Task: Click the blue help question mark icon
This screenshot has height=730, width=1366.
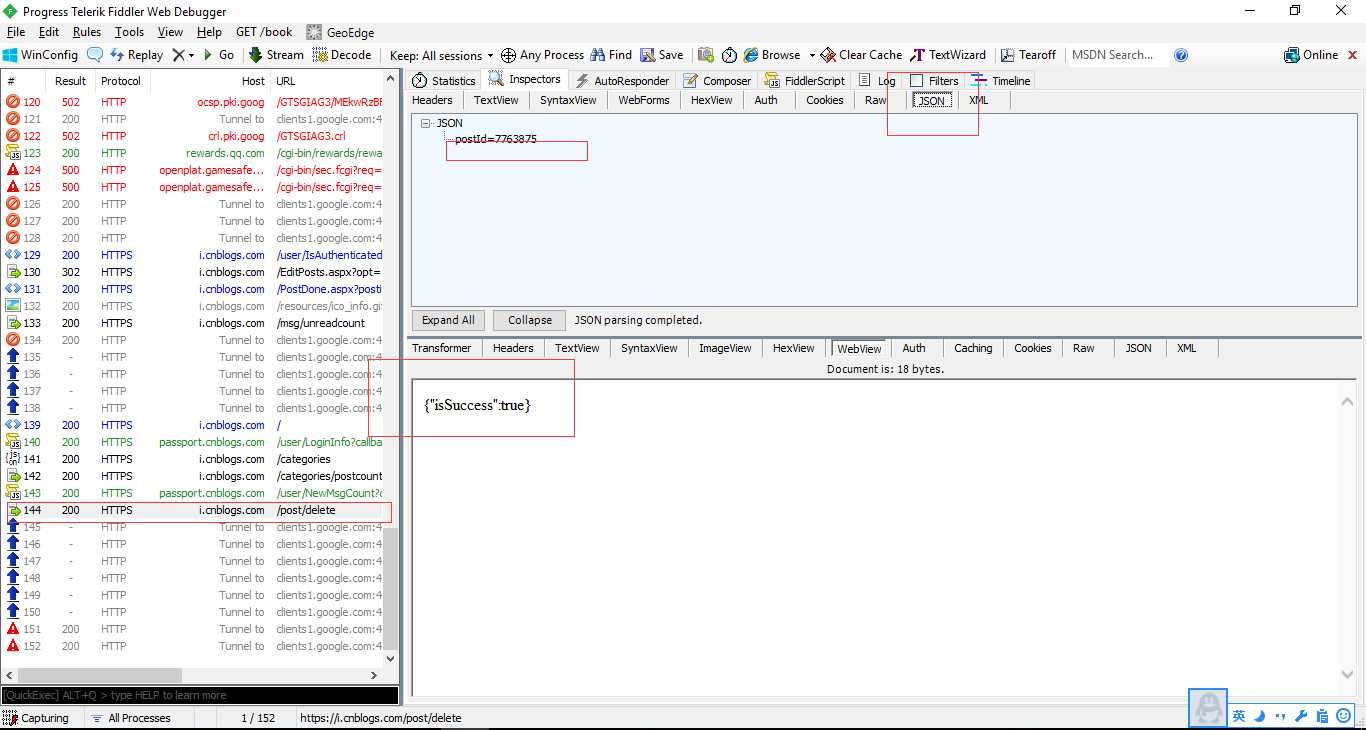Action: pos(1181,55)
